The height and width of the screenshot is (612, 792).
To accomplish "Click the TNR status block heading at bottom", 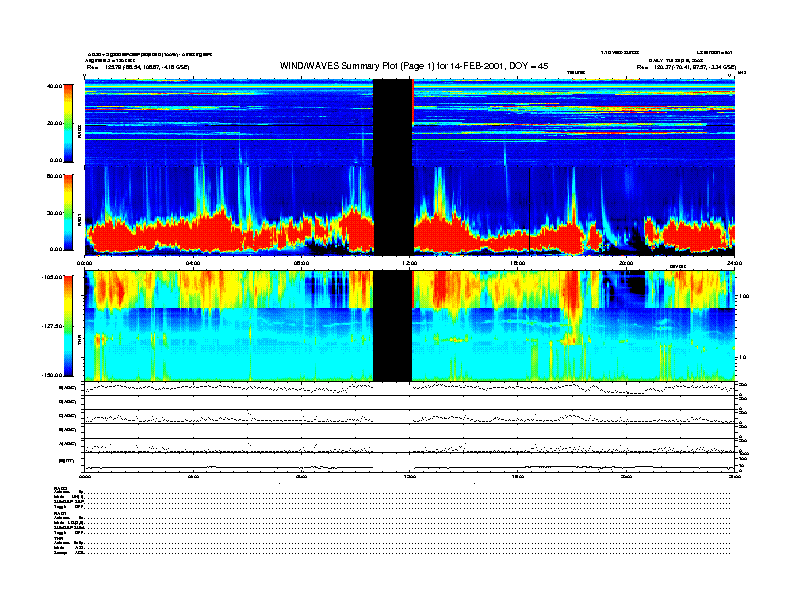I will (x=59, y=539).
